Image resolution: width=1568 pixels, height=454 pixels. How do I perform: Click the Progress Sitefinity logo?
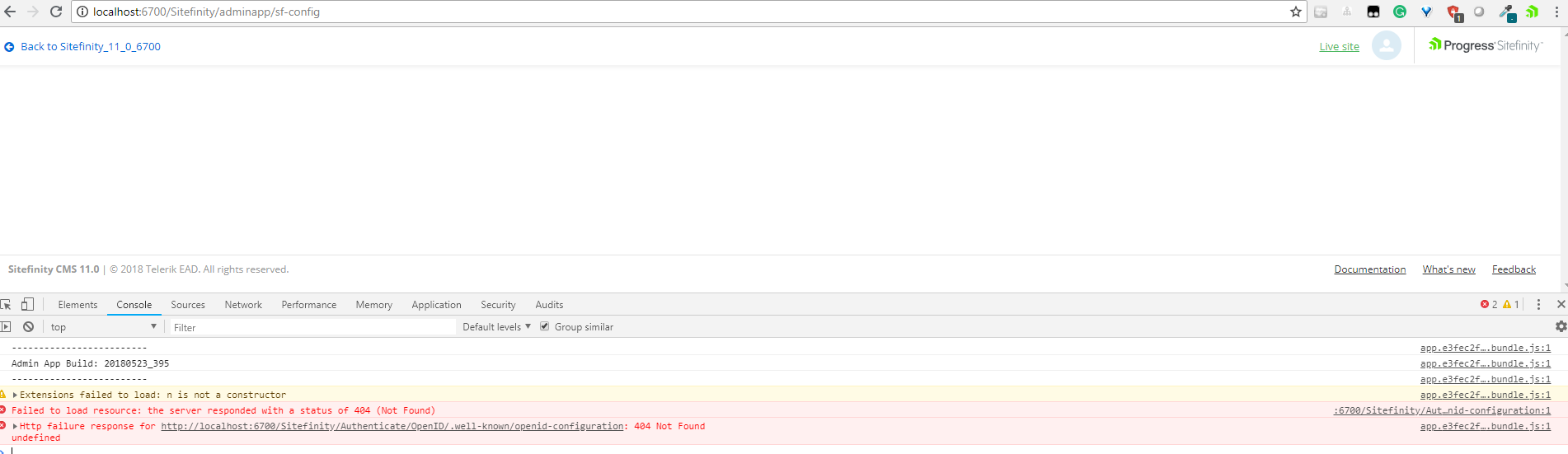(1486, 45)
